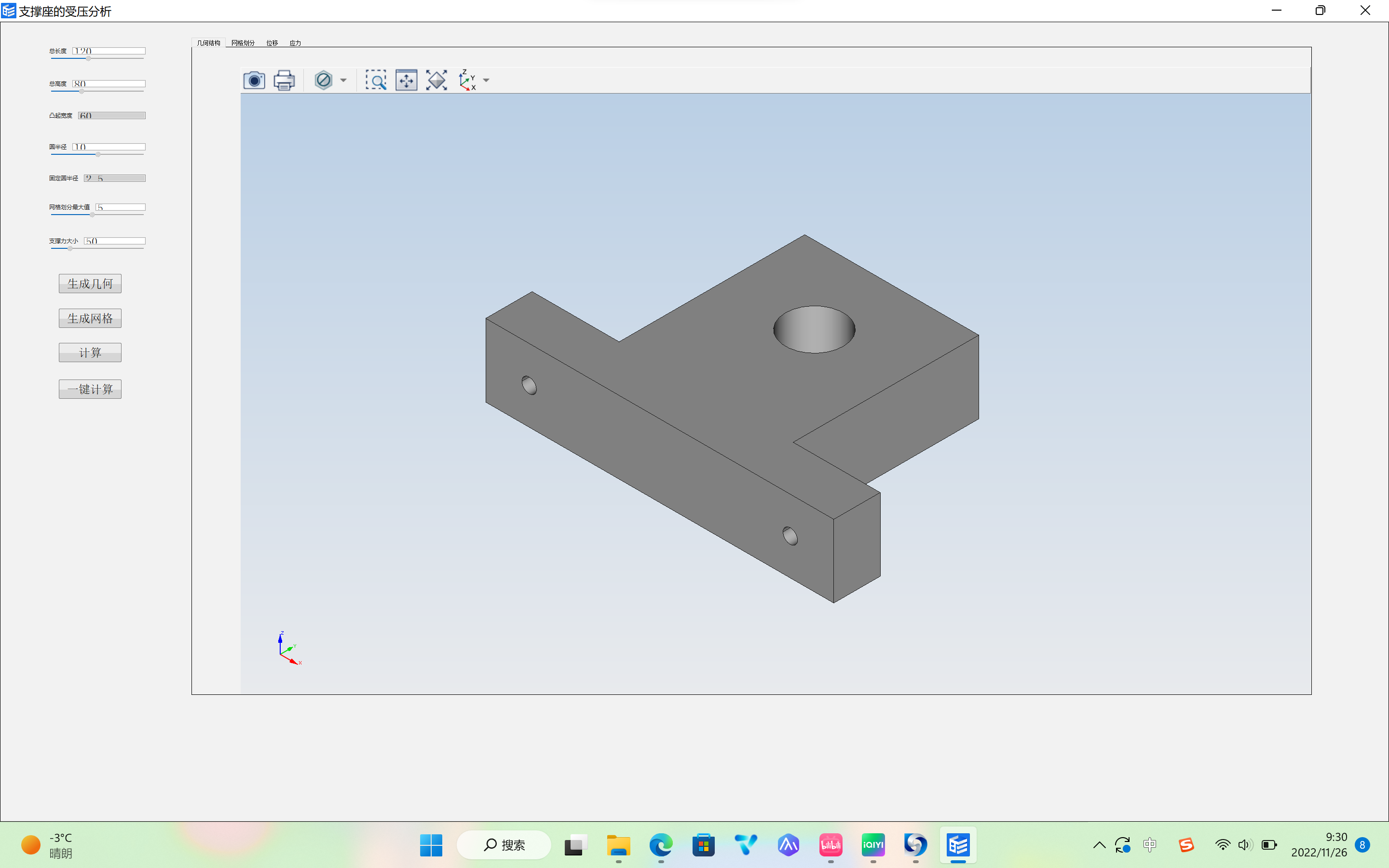Open the clock showing 9:30
The image size is (1389, 868).
[x=1319, y=845]
